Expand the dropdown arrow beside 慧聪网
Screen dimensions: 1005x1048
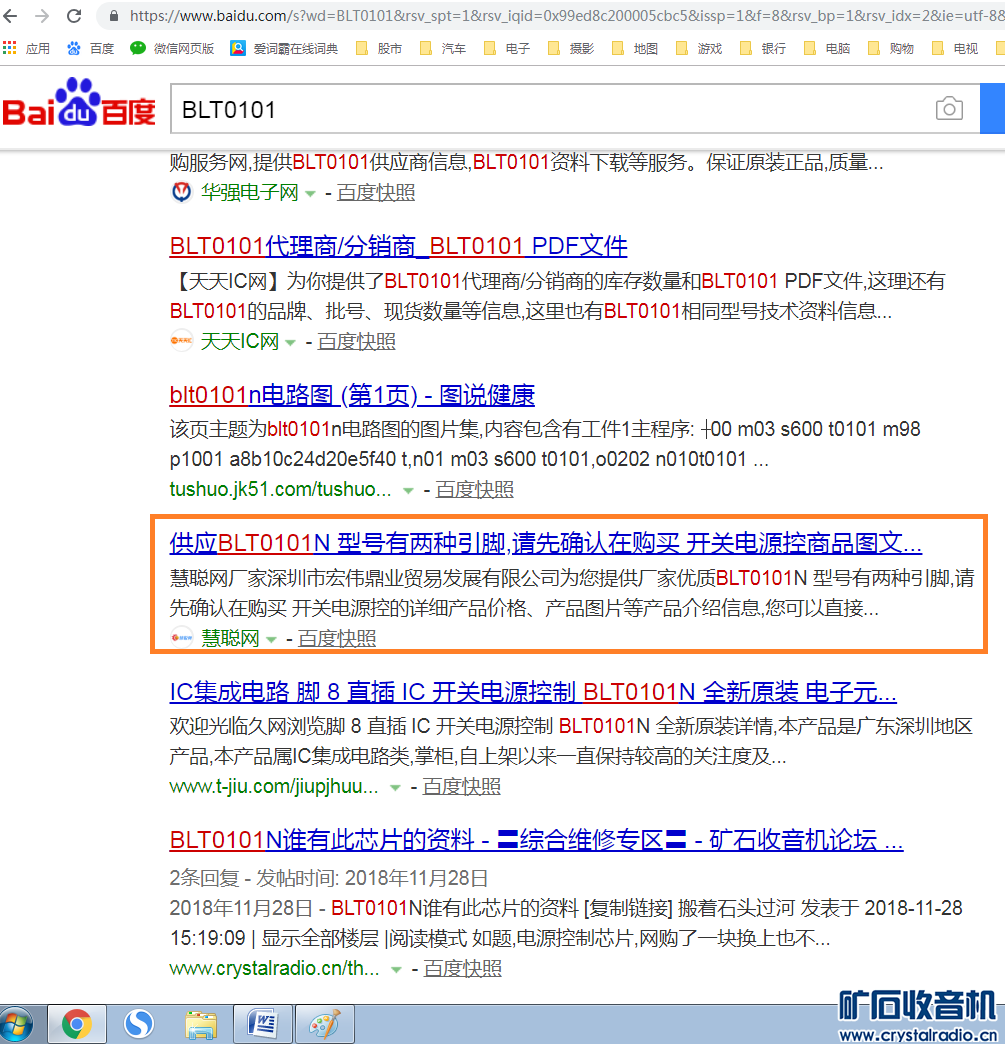pos(271,639)
